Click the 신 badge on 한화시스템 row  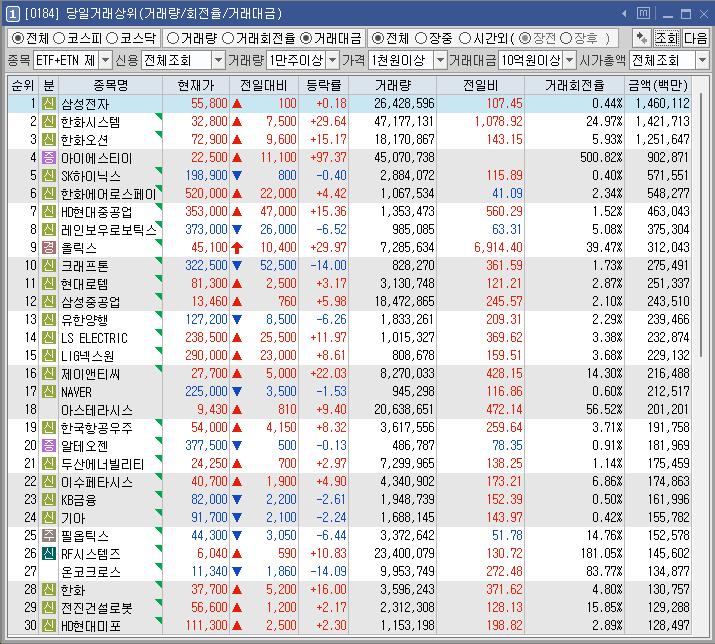point(49,122)
